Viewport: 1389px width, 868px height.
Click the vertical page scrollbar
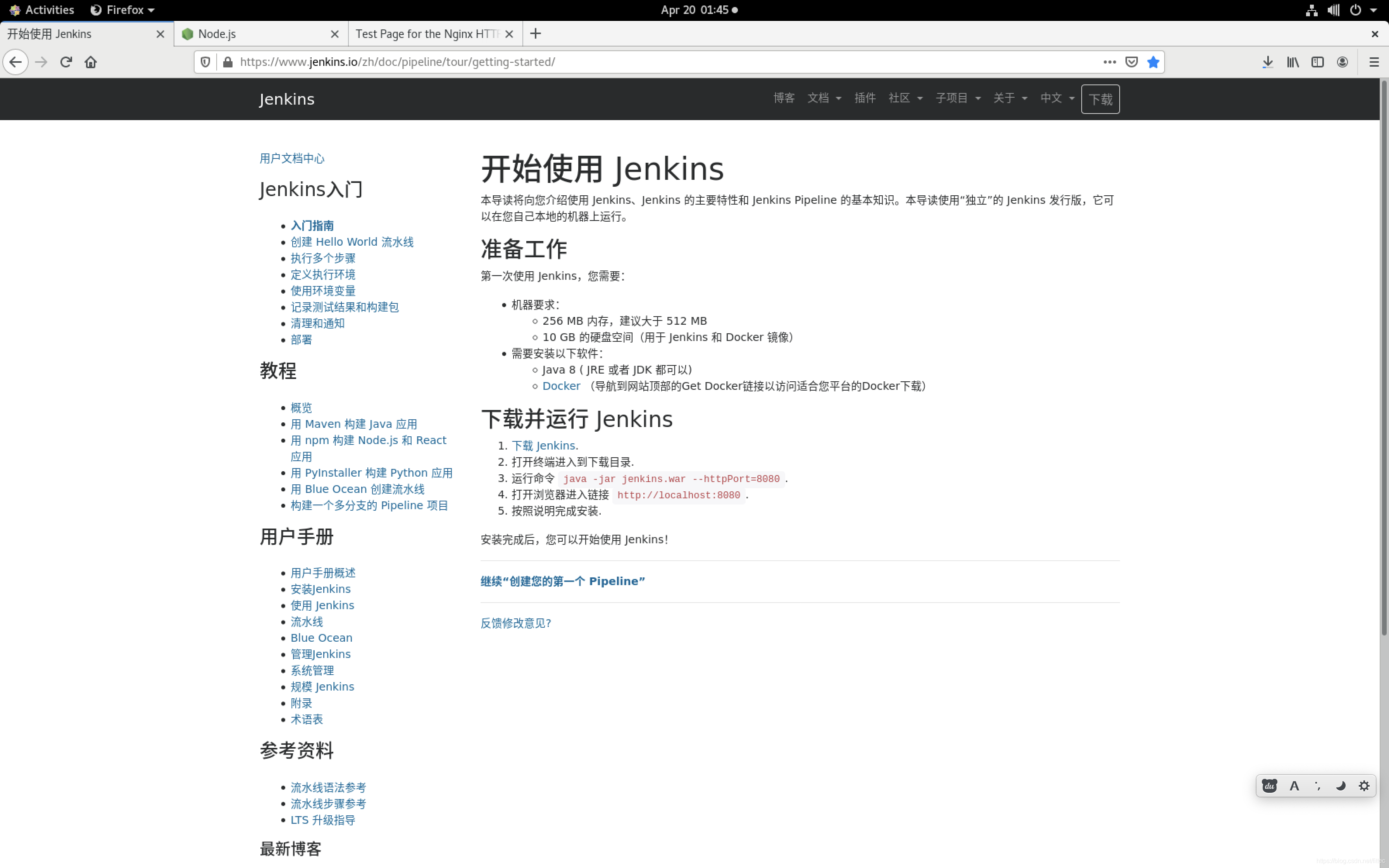(1384, 359)
